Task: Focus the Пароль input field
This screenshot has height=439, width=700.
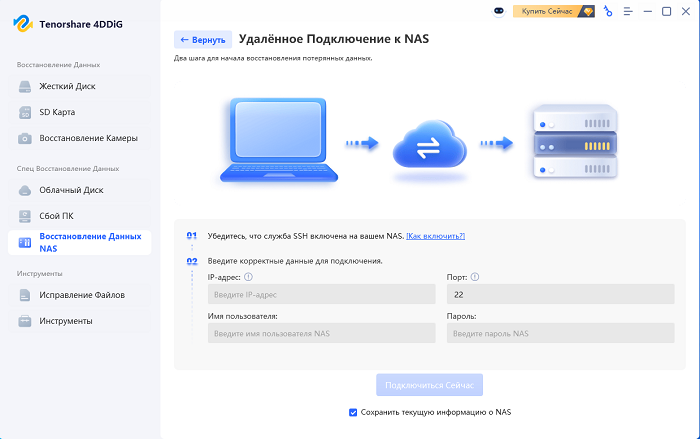Action: 560,333
